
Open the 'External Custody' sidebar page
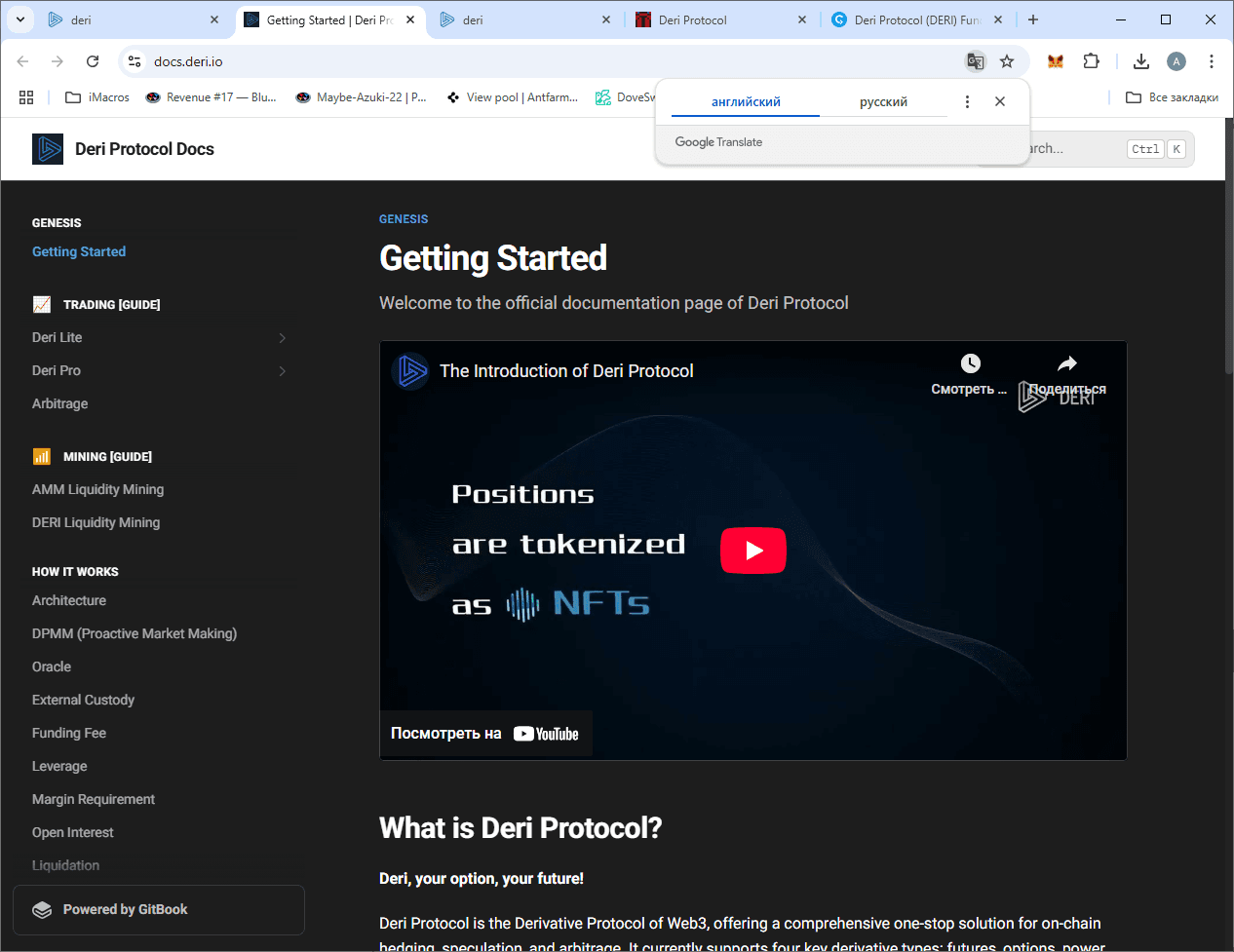click(84, 700)
